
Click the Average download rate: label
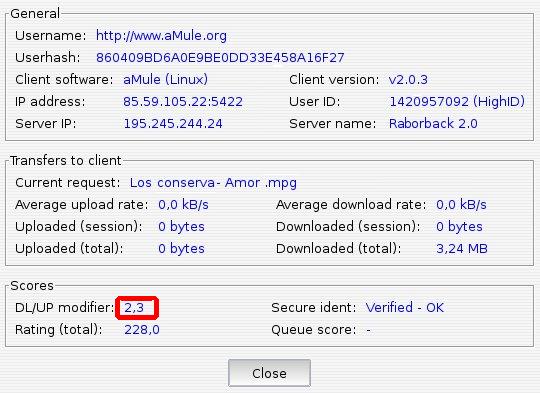pyautogui.click(x=351, y=205)
